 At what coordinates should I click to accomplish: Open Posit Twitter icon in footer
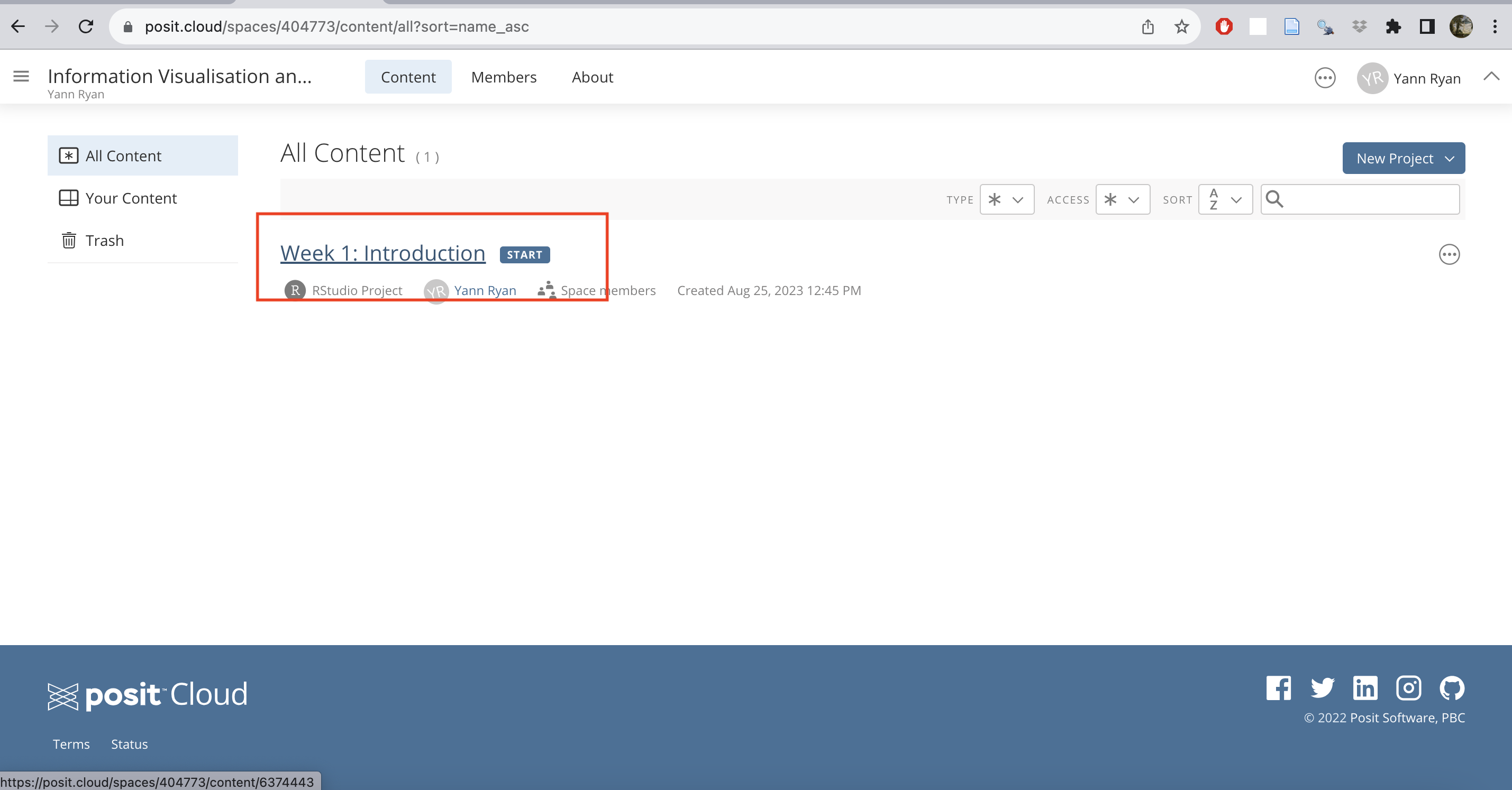coord(1323,688)
